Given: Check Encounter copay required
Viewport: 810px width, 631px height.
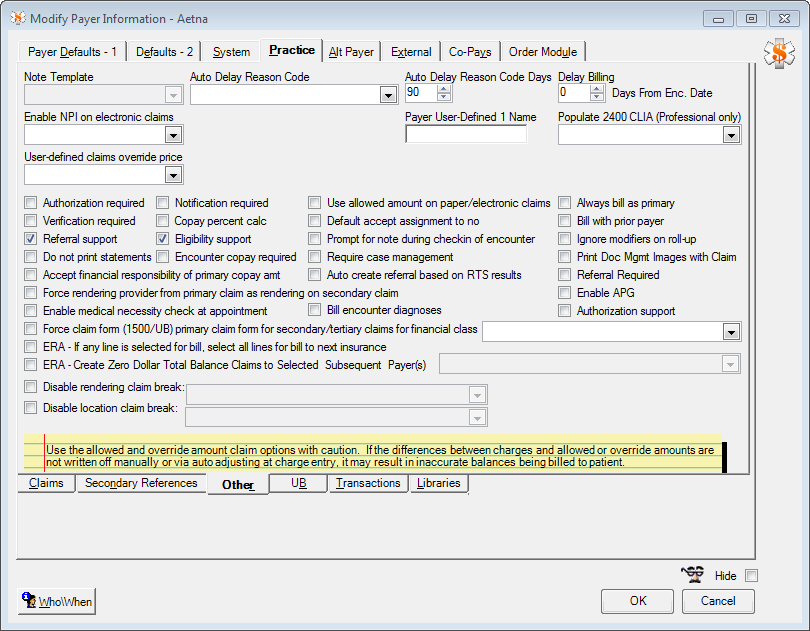Looking at the screenshot, I should (x=163, y=257).
